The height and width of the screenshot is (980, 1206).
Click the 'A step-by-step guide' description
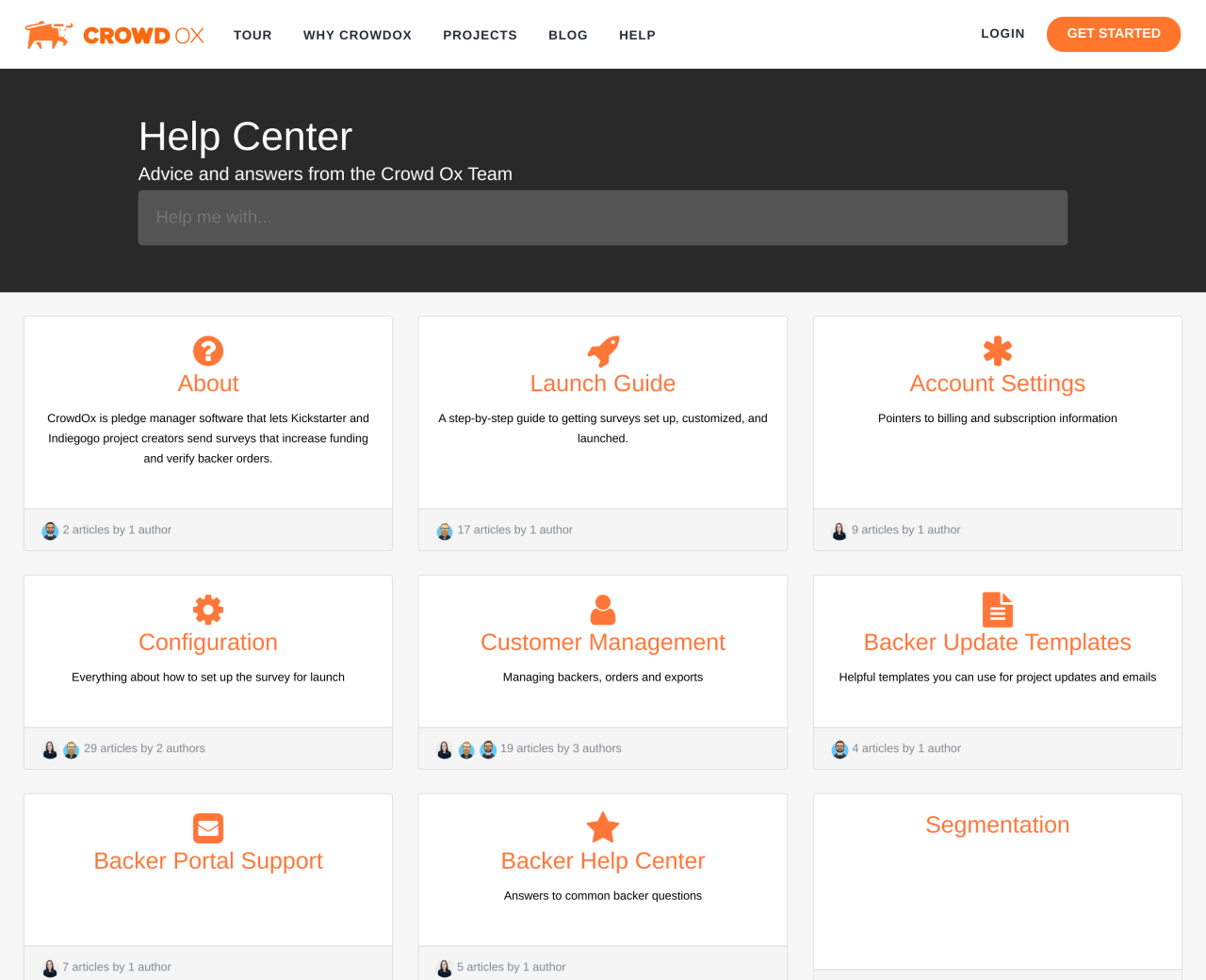pos(603,428)
